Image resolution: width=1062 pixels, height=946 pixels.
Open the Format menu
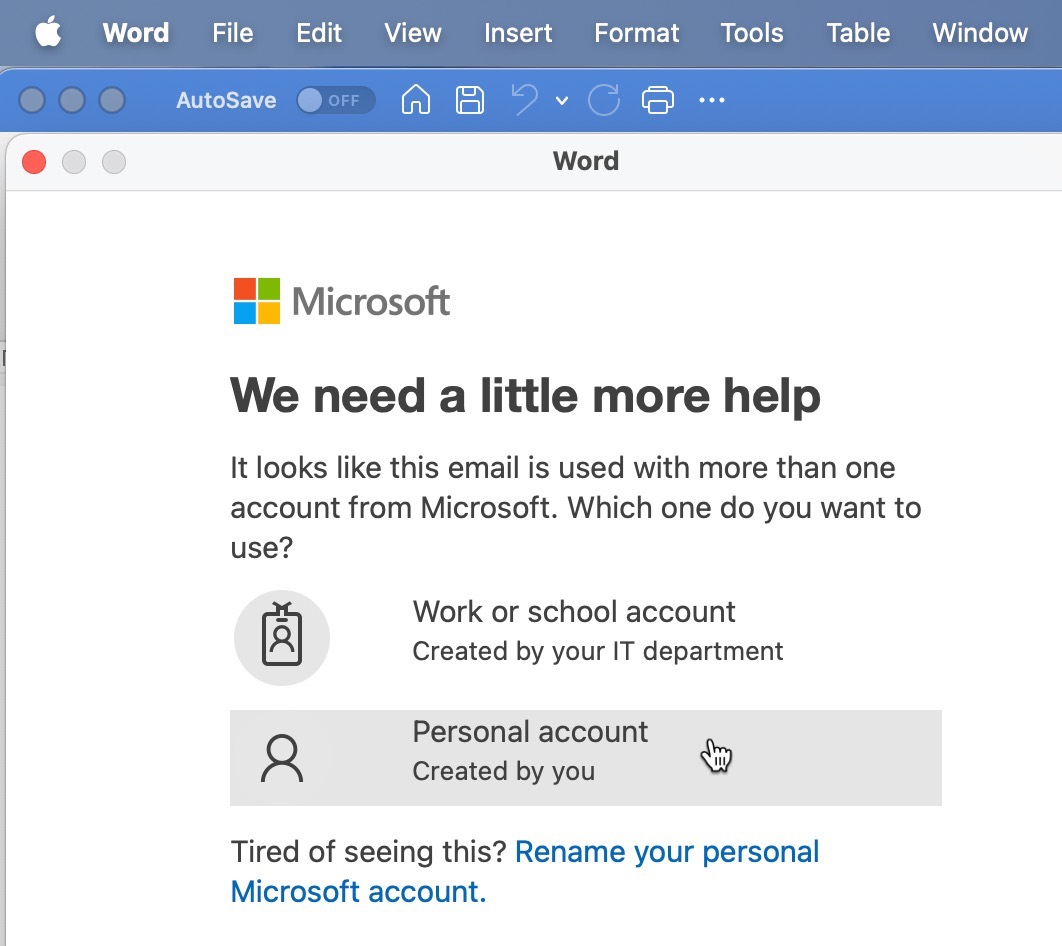click(x=636, y=33)
